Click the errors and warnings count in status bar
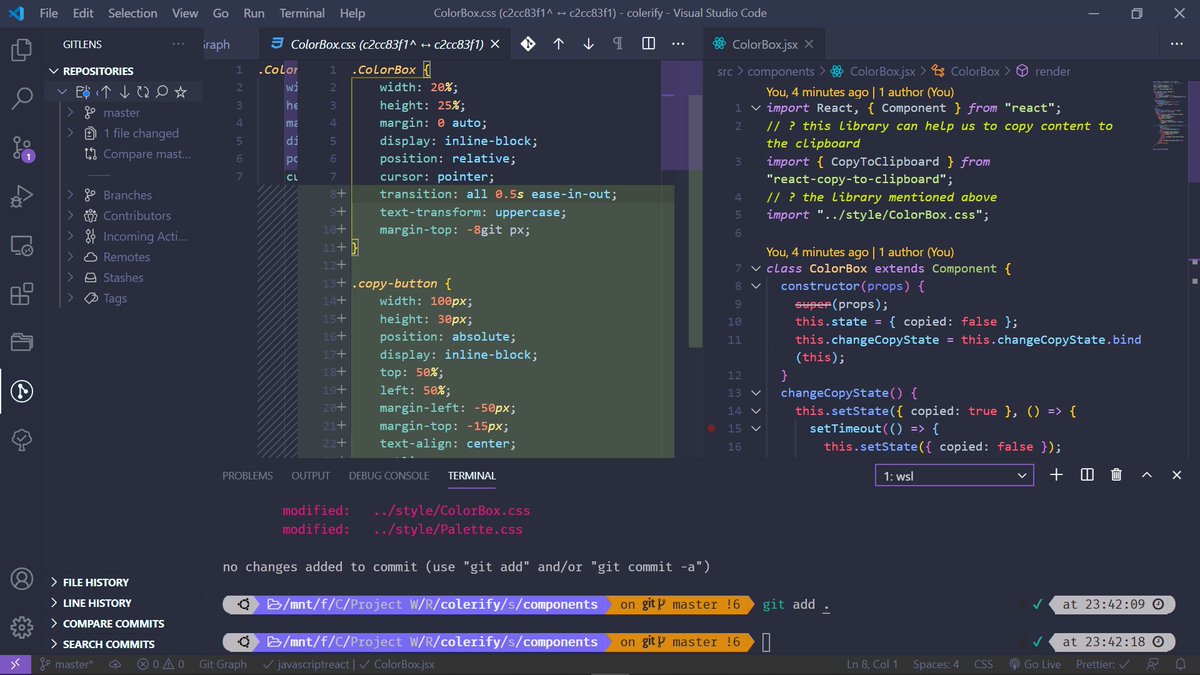This screenshot has height=675, width=1200. click(x=161, y=664)
